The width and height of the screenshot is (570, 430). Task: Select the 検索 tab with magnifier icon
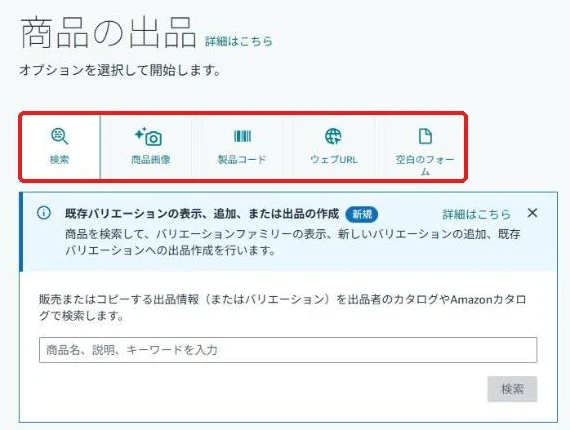[60, 147]
